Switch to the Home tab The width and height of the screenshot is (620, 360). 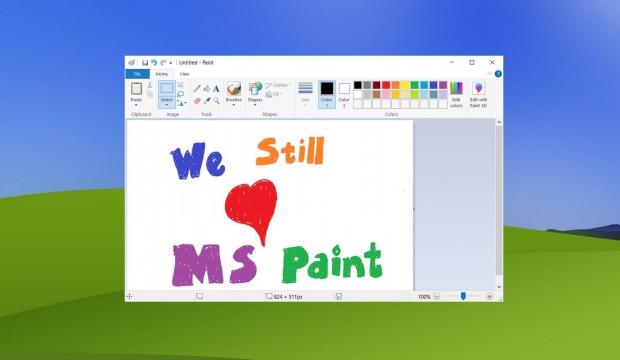[161, 74]
